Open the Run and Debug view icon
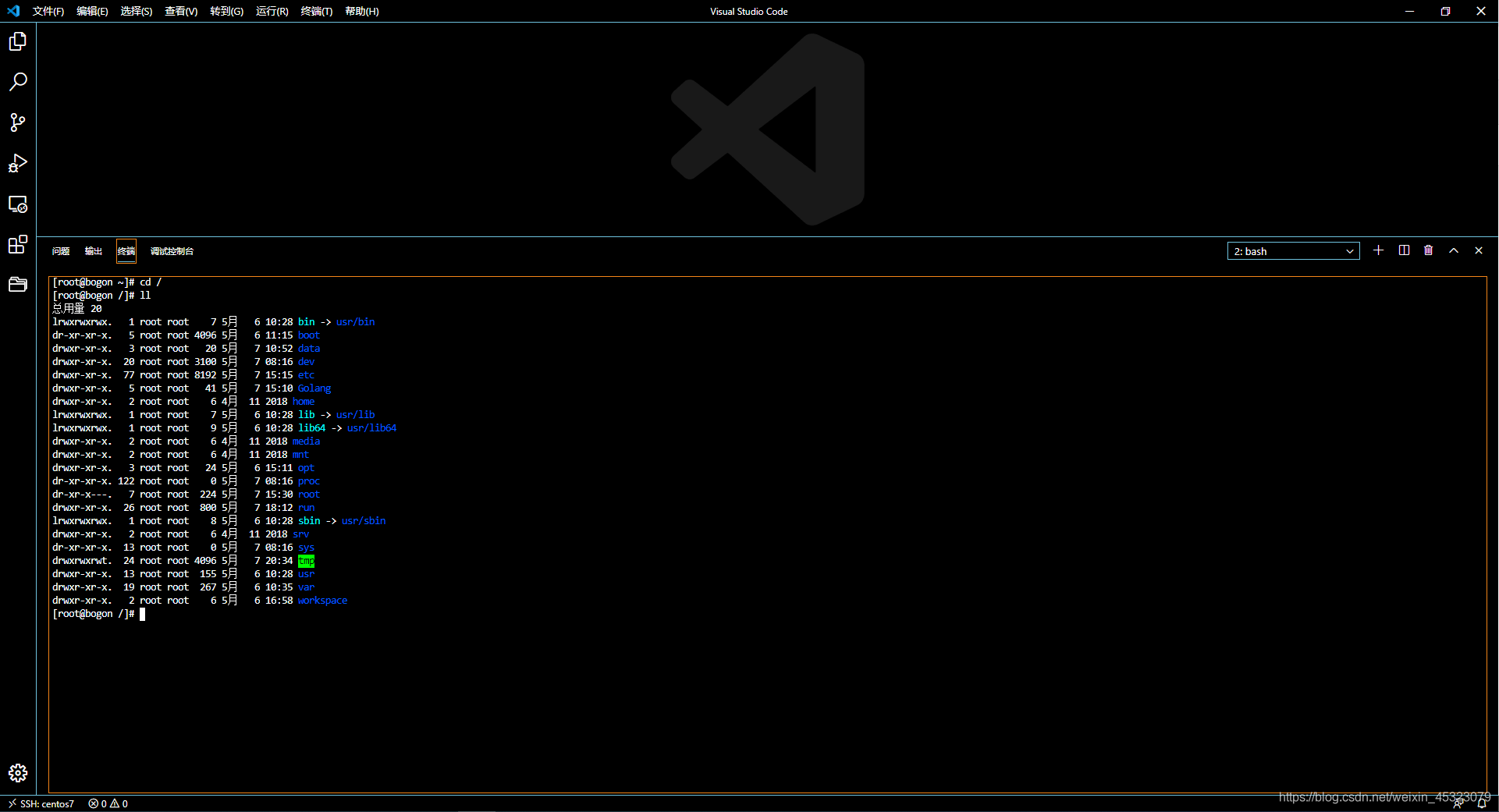The height and width of the screenshot is (812, 1499). coord(18,163)
